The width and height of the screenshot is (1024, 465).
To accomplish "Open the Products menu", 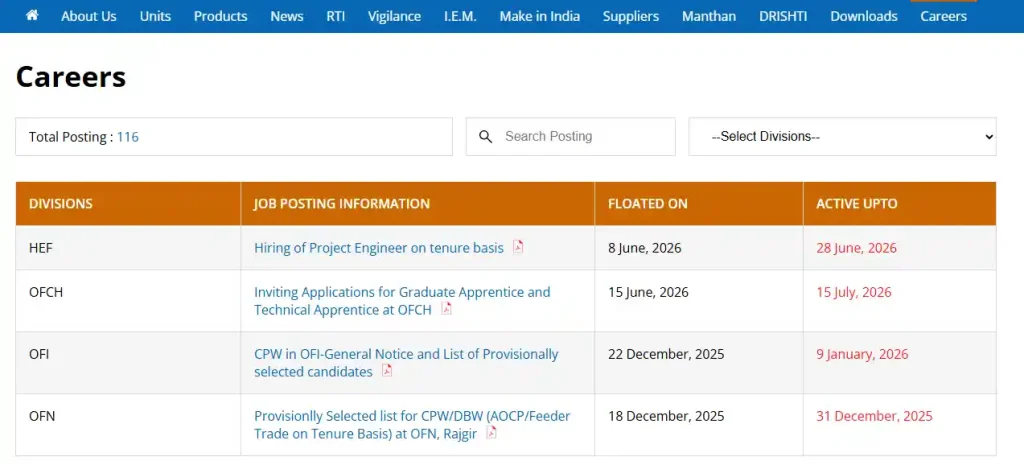I will pos(221,16).
